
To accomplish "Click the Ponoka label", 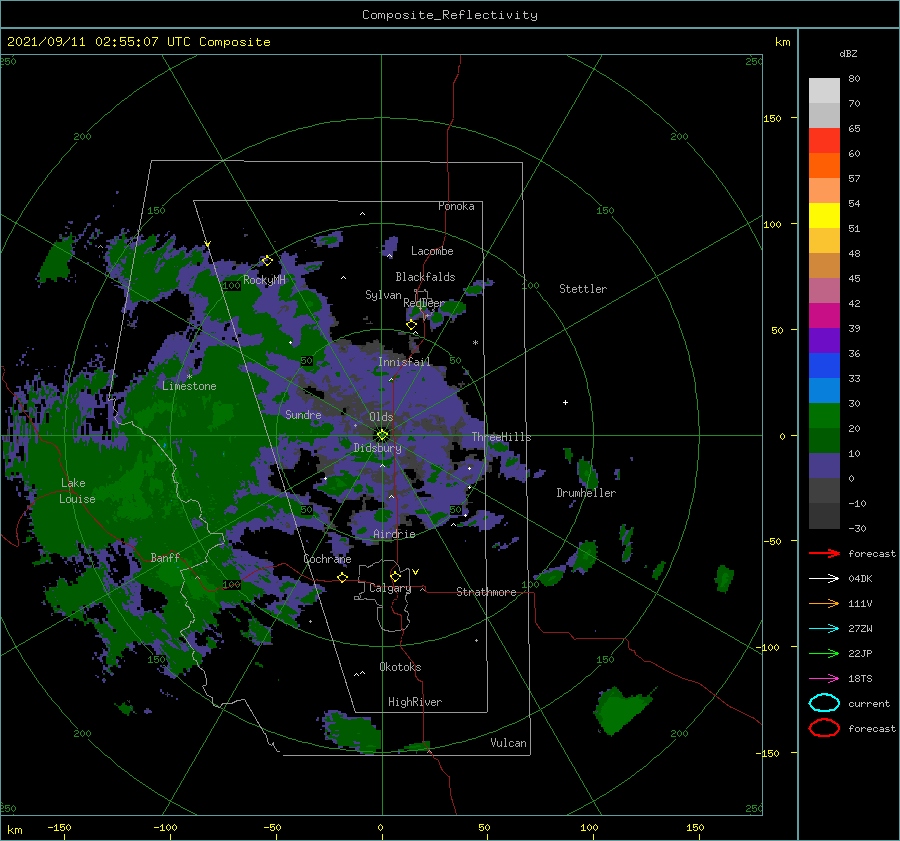I will pyautogui.click(x=456, y=206).
